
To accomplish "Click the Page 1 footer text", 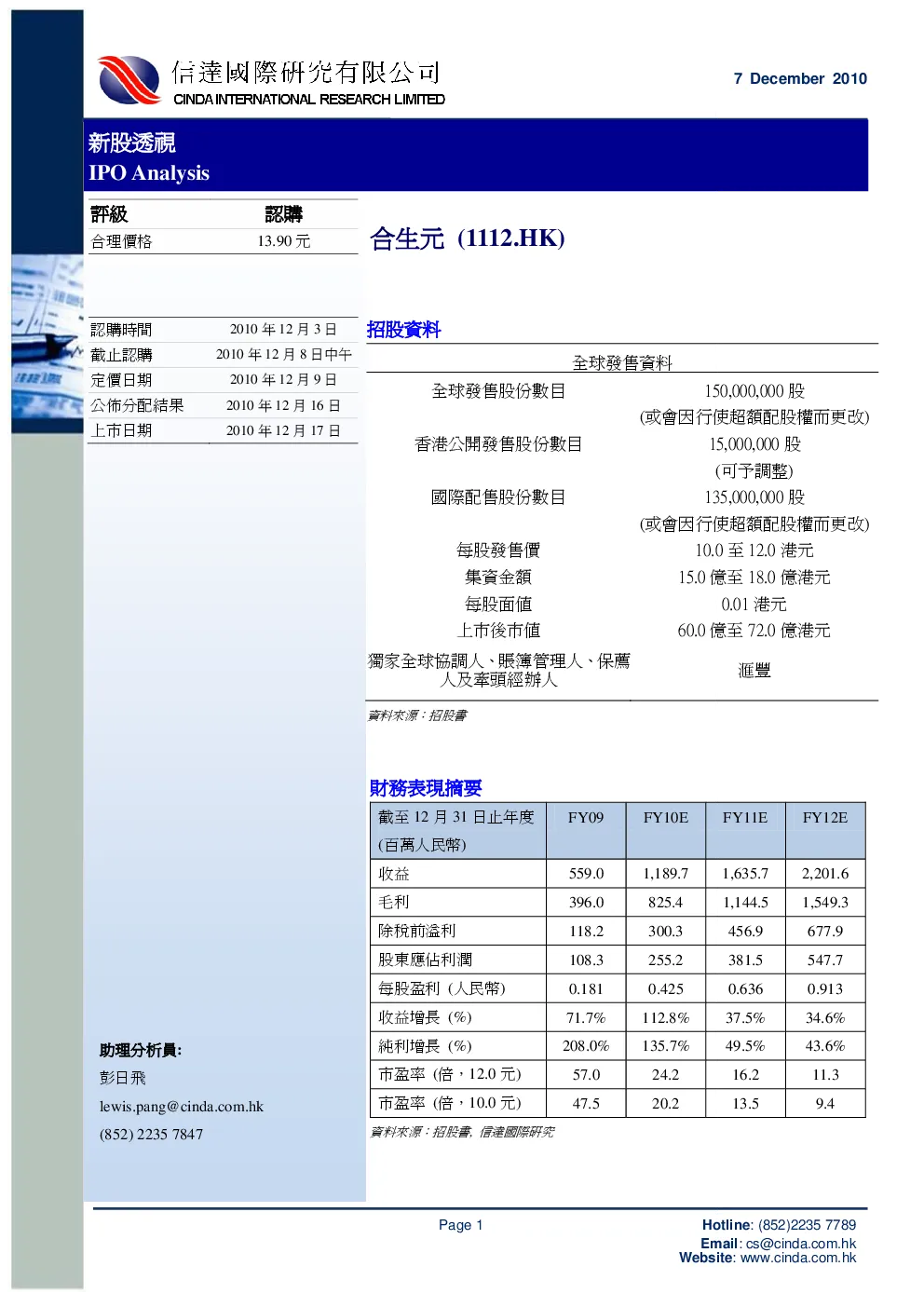I will 461,1225.
